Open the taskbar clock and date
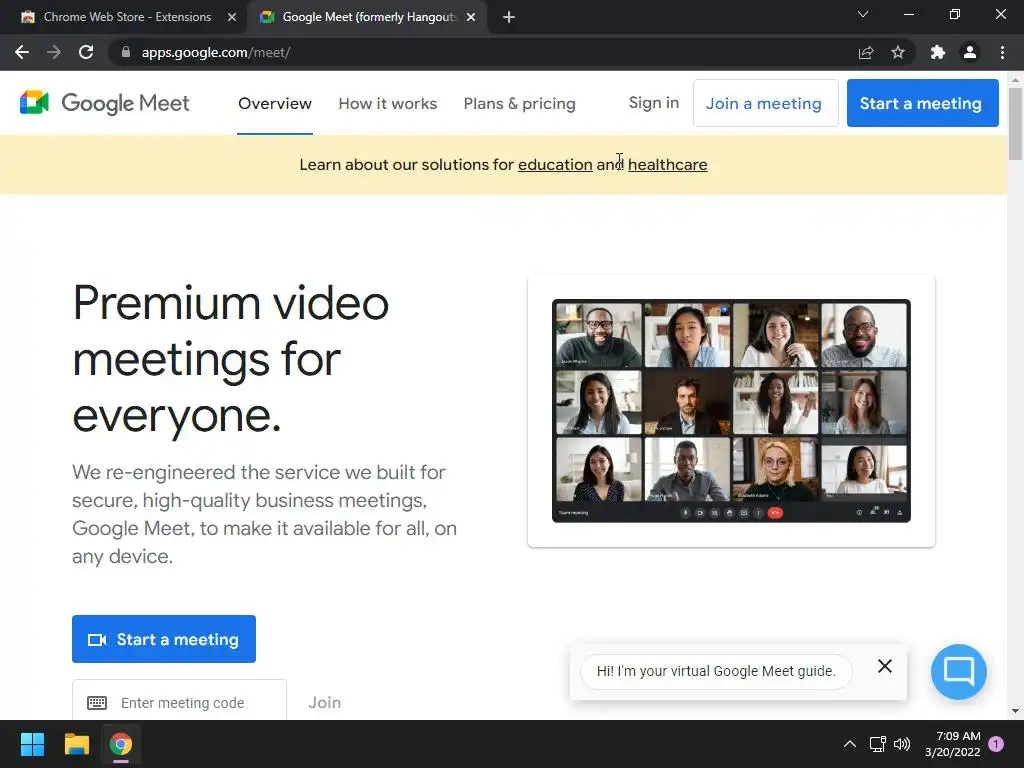 [x=953, y=744]
